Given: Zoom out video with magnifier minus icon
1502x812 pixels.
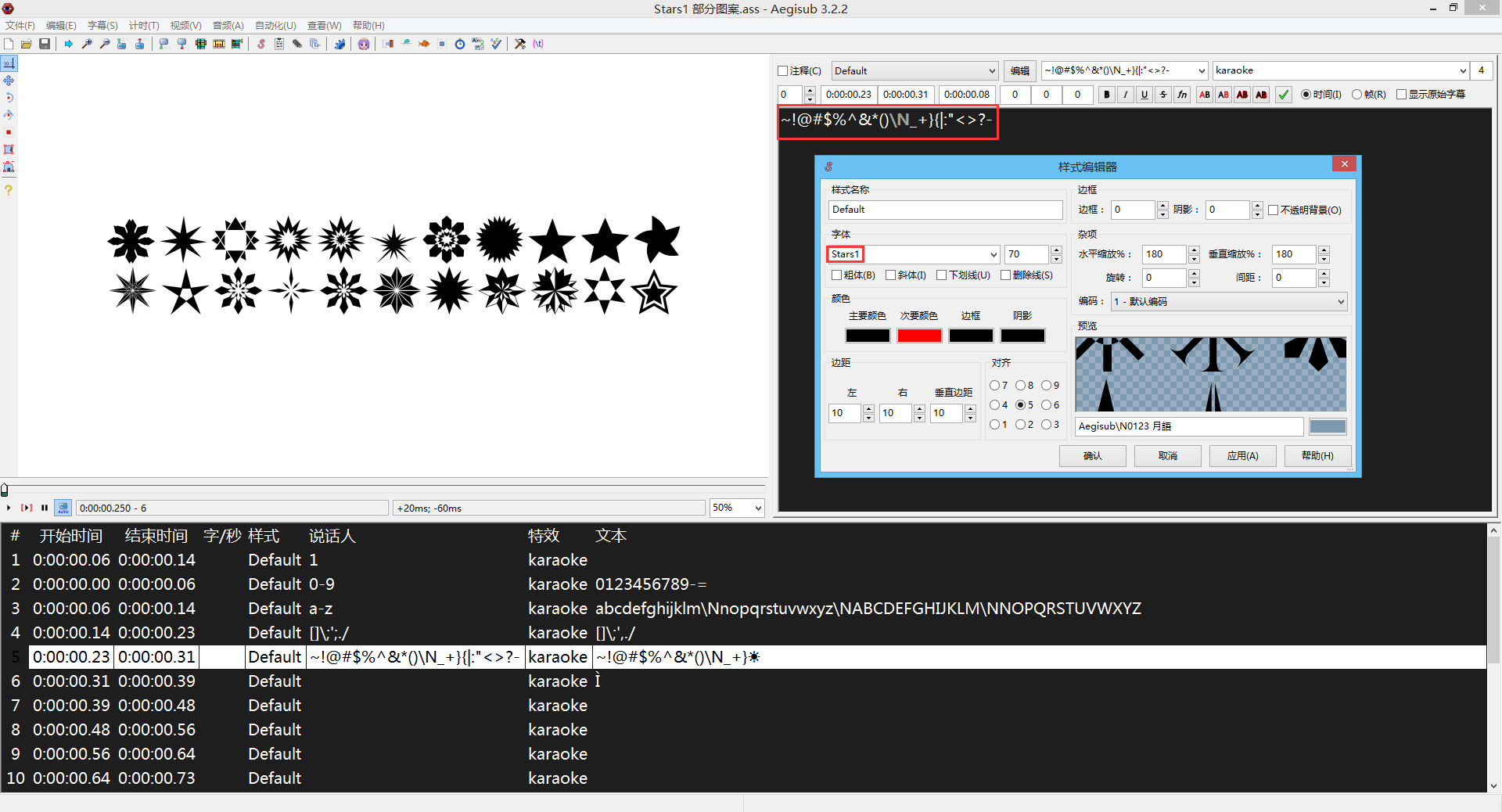Looking at the screenshot, I should point(105,44).
